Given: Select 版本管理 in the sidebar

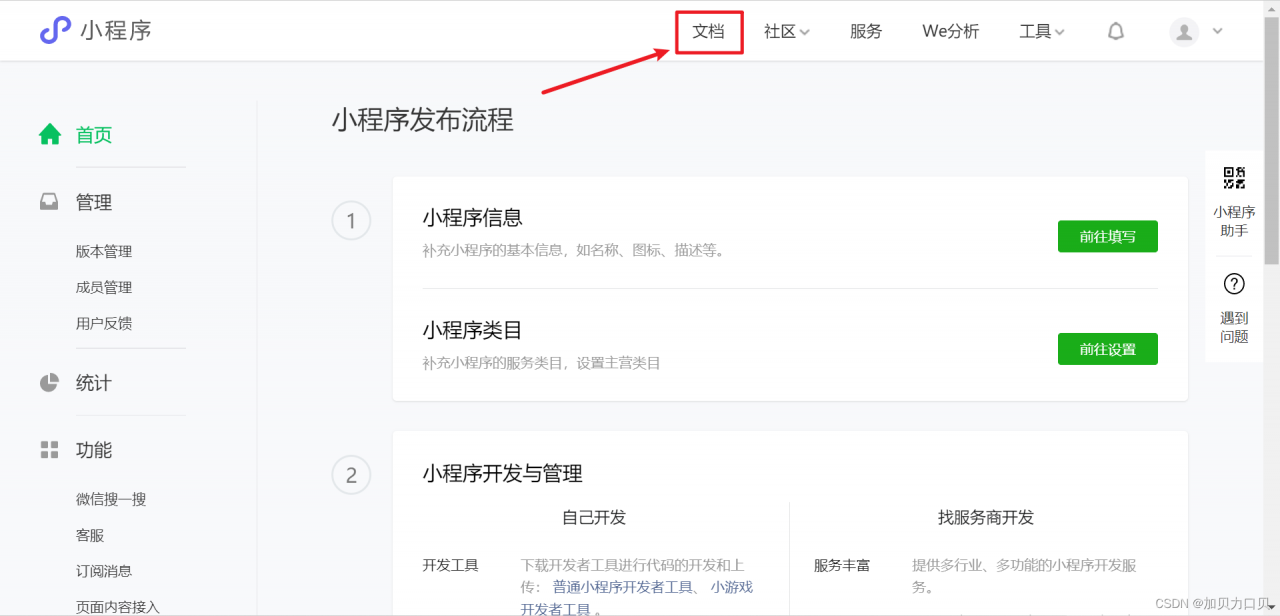Looking at the screenshot, I should pyautogui.click(x=103, y=251).
